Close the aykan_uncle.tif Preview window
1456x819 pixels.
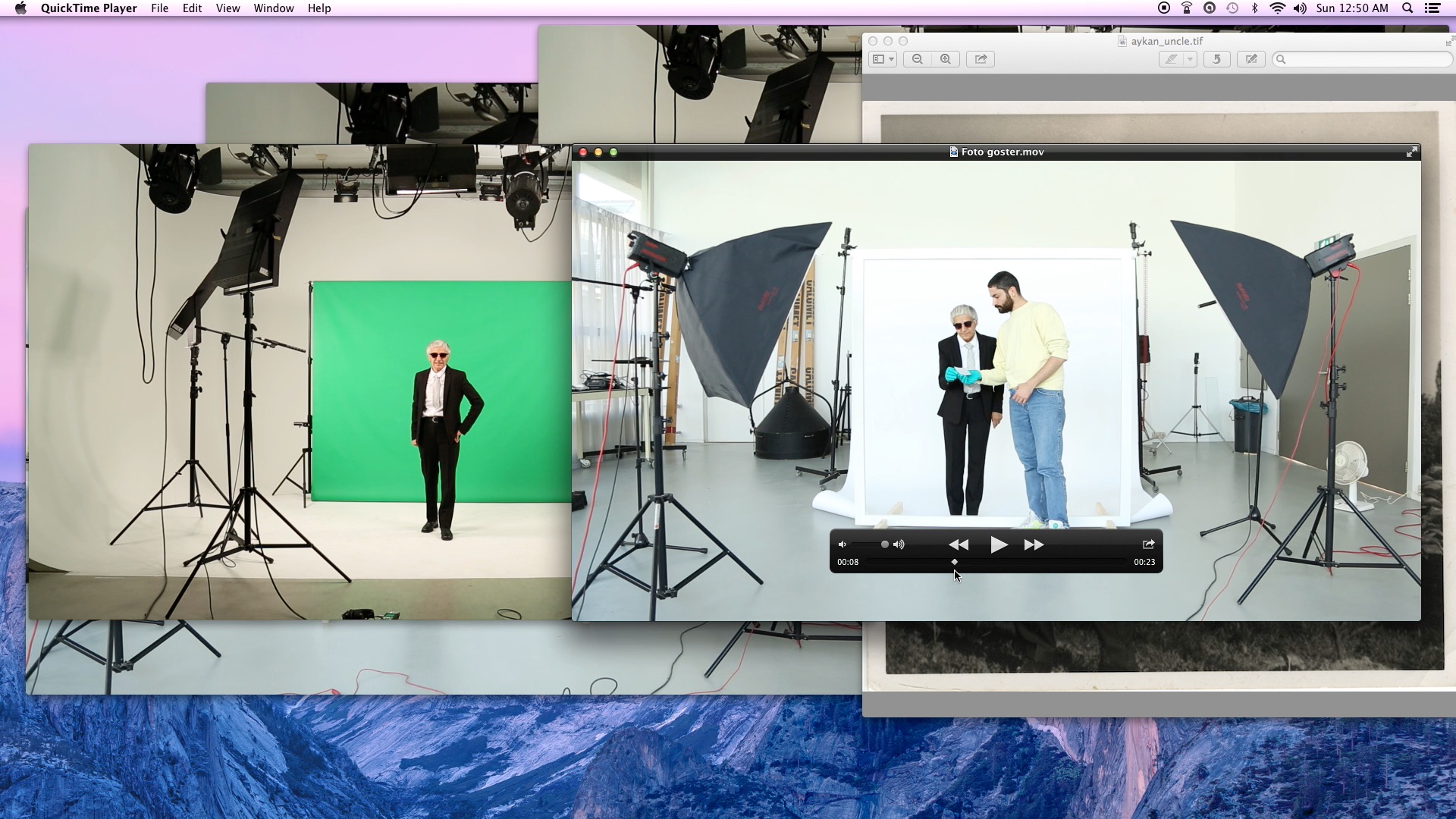pos(873,41)
